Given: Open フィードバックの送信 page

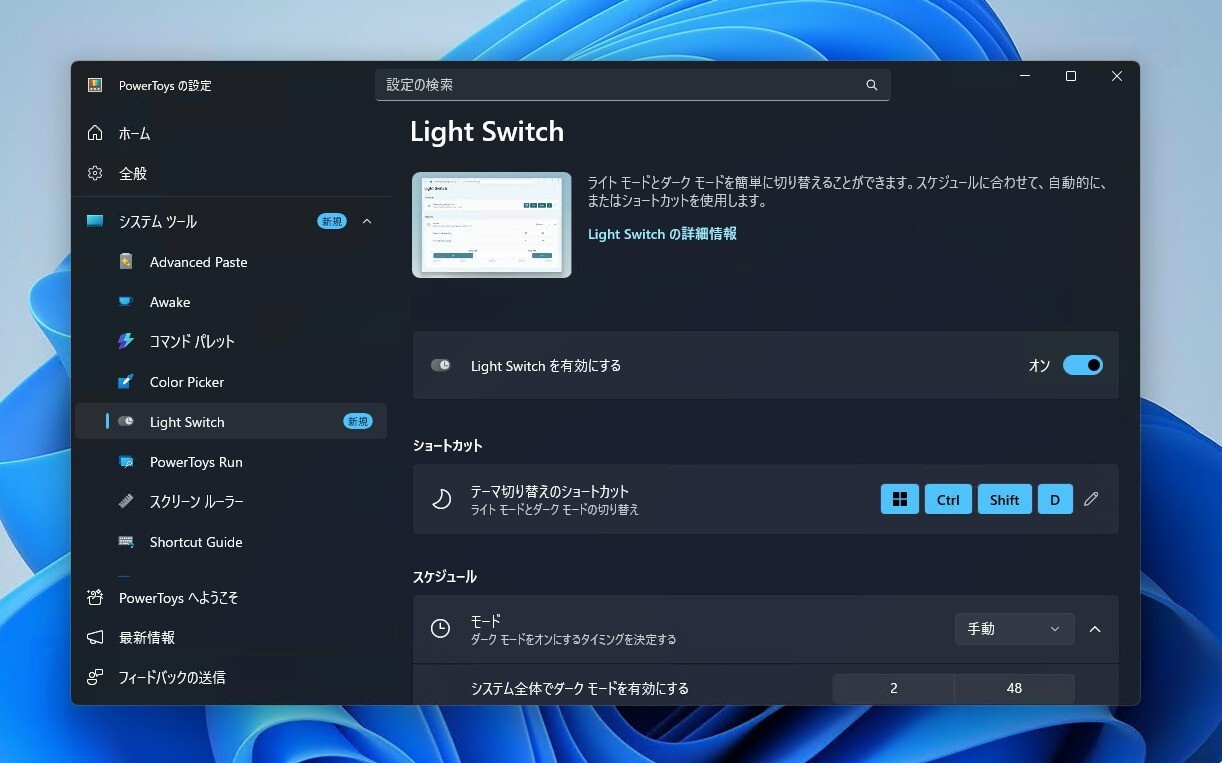Looking at the screenshot, I should (x=231, y=677).
